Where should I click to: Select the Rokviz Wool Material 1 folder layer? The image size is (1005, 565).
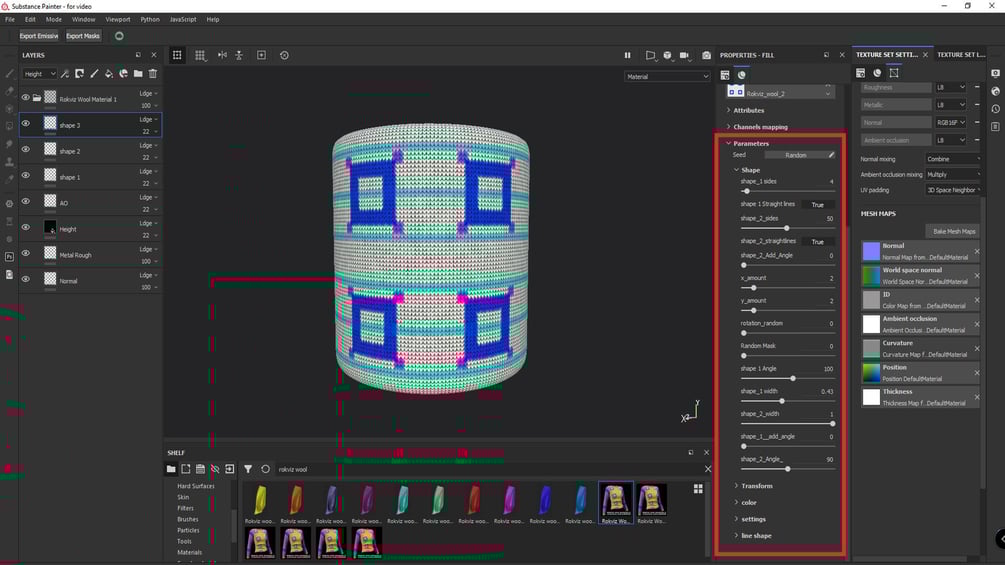90,99
